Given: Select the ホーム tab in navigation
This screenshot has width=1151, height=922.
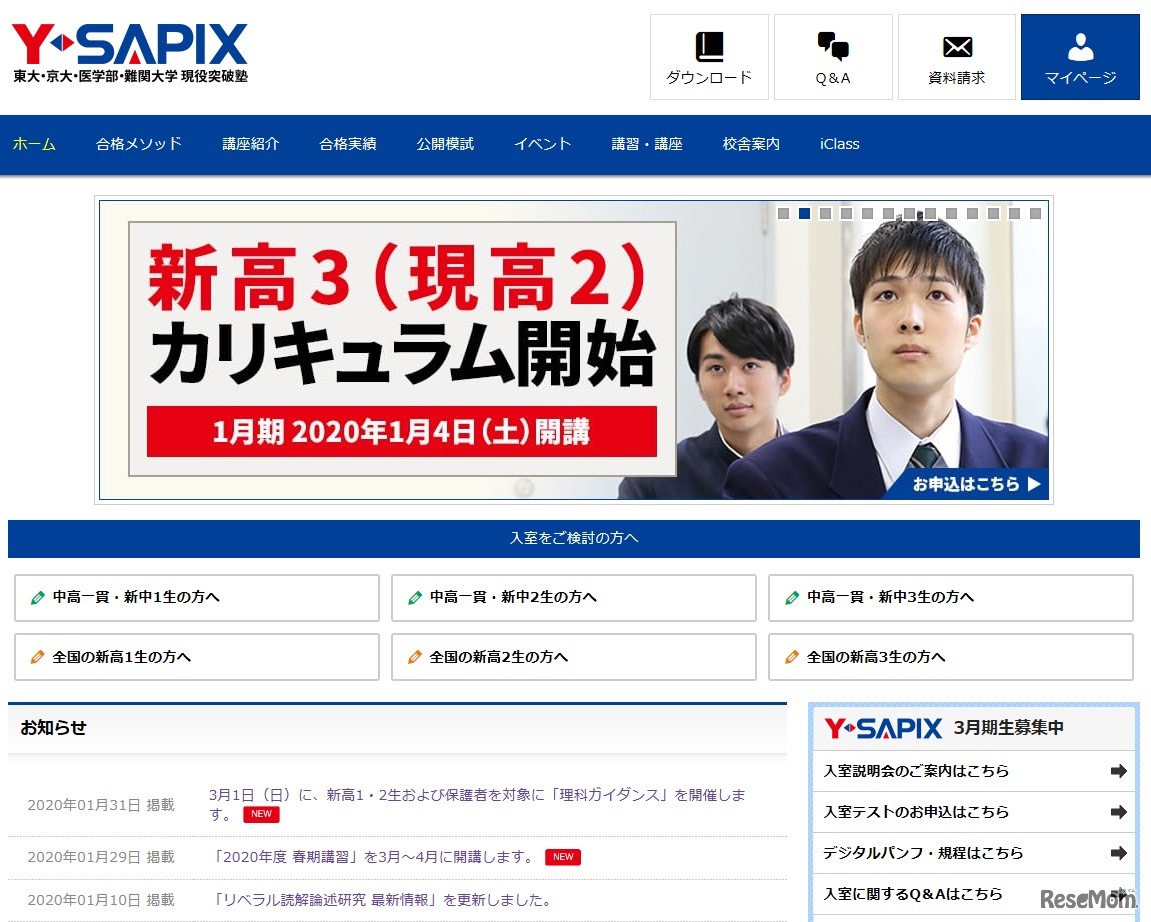Looking at the screenshot, I should 34,144.
